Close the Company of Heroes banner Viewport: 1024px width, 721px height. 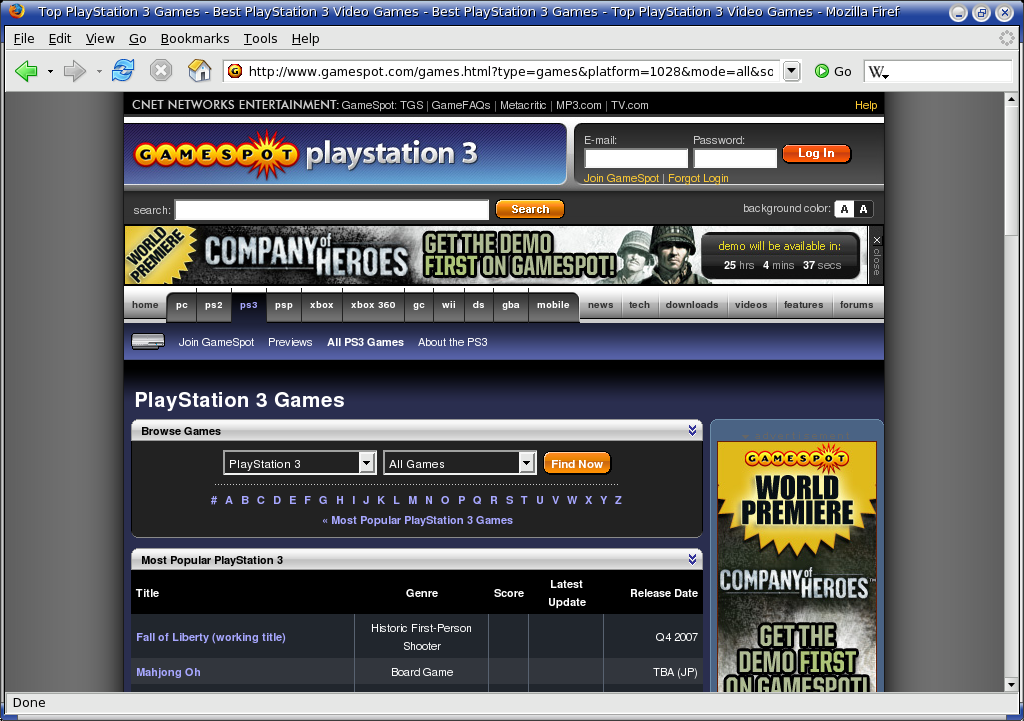877,240
